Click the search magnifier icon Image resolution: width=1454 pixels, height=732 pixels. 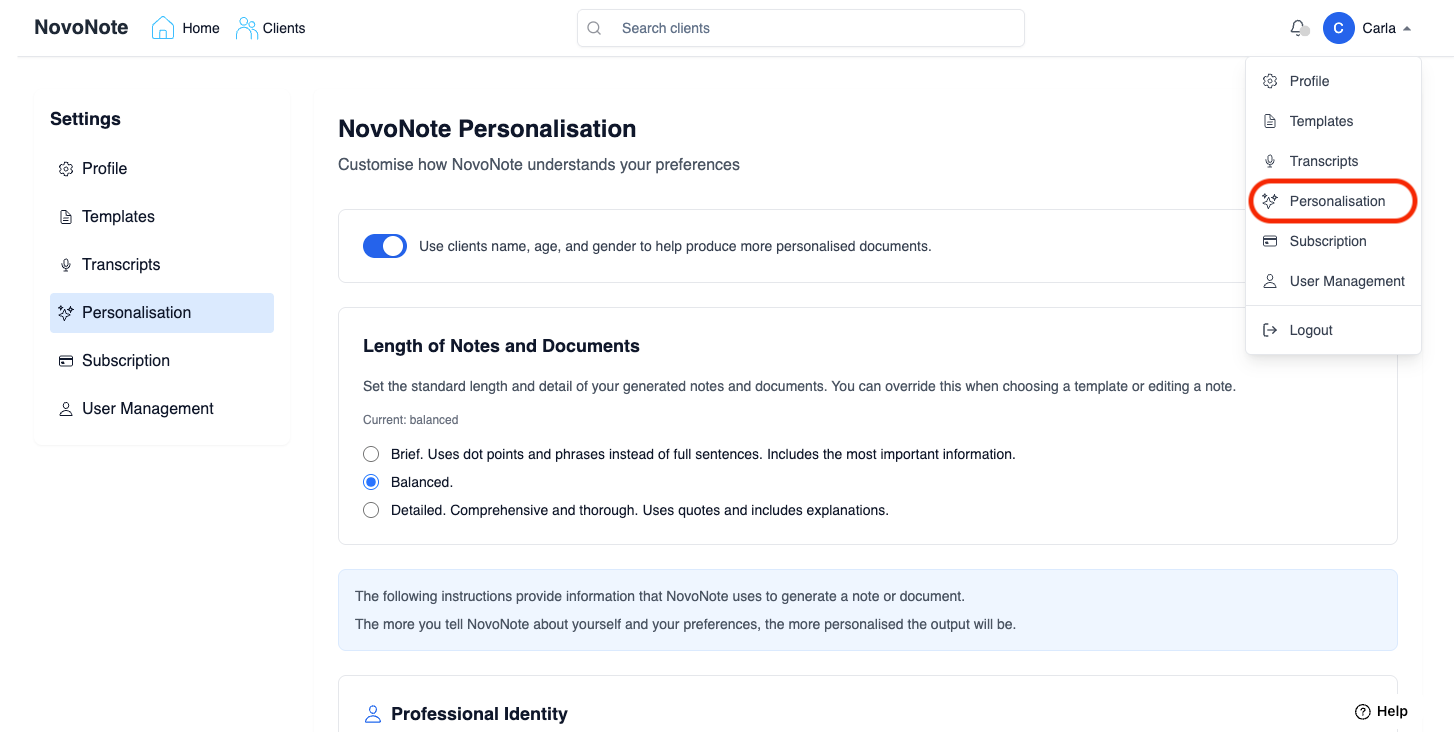point(594,28)
